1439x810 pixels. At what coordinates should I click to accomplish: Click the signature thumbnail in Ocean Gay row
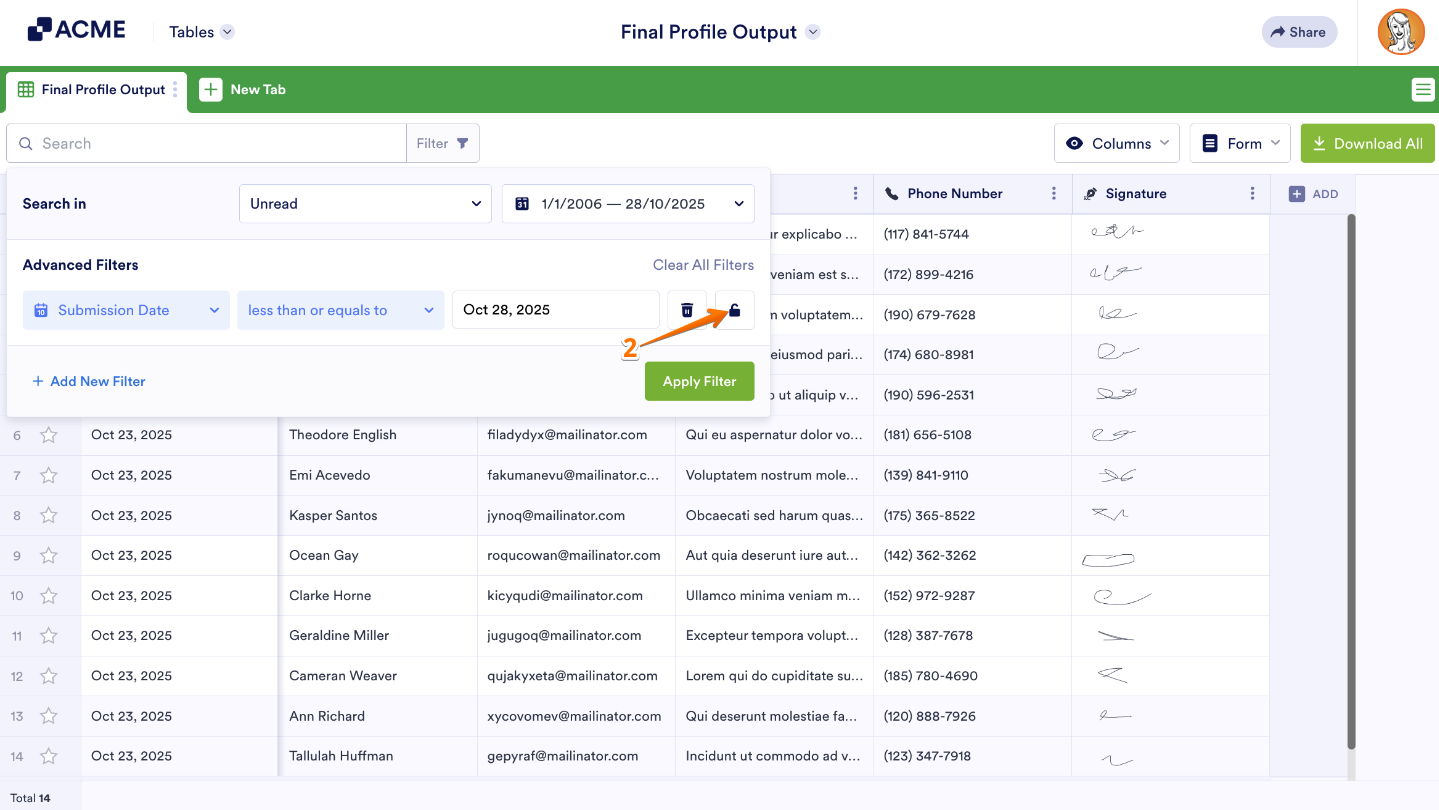(1108, 559)
